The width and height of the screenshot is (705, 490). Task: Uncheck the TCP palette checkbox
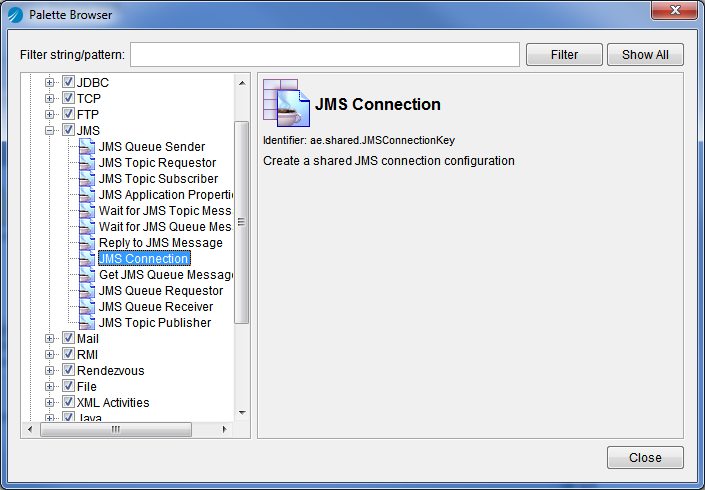pyautogui.click(x=68, y=98)
